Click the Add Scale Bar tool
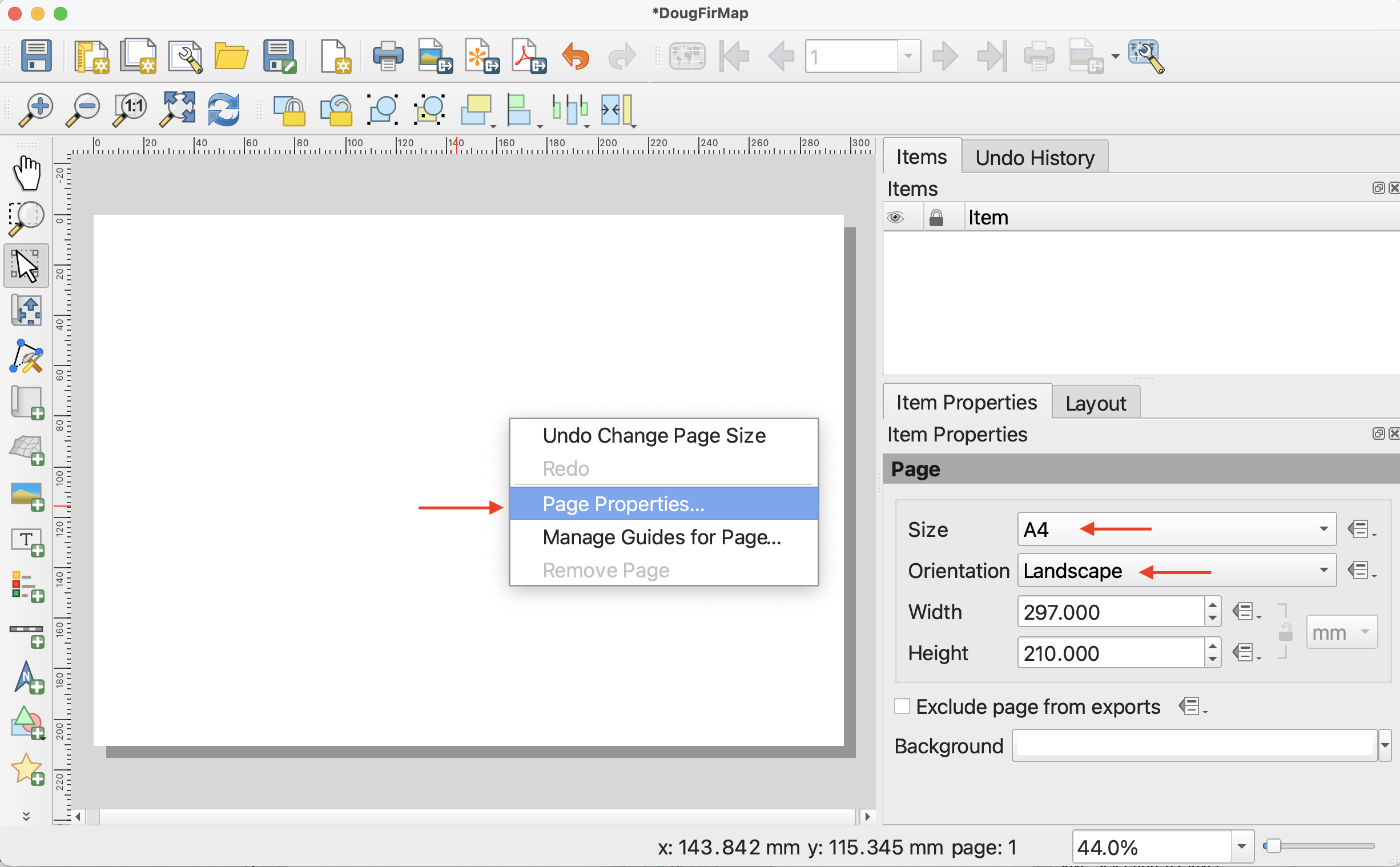 click(26, 633)
